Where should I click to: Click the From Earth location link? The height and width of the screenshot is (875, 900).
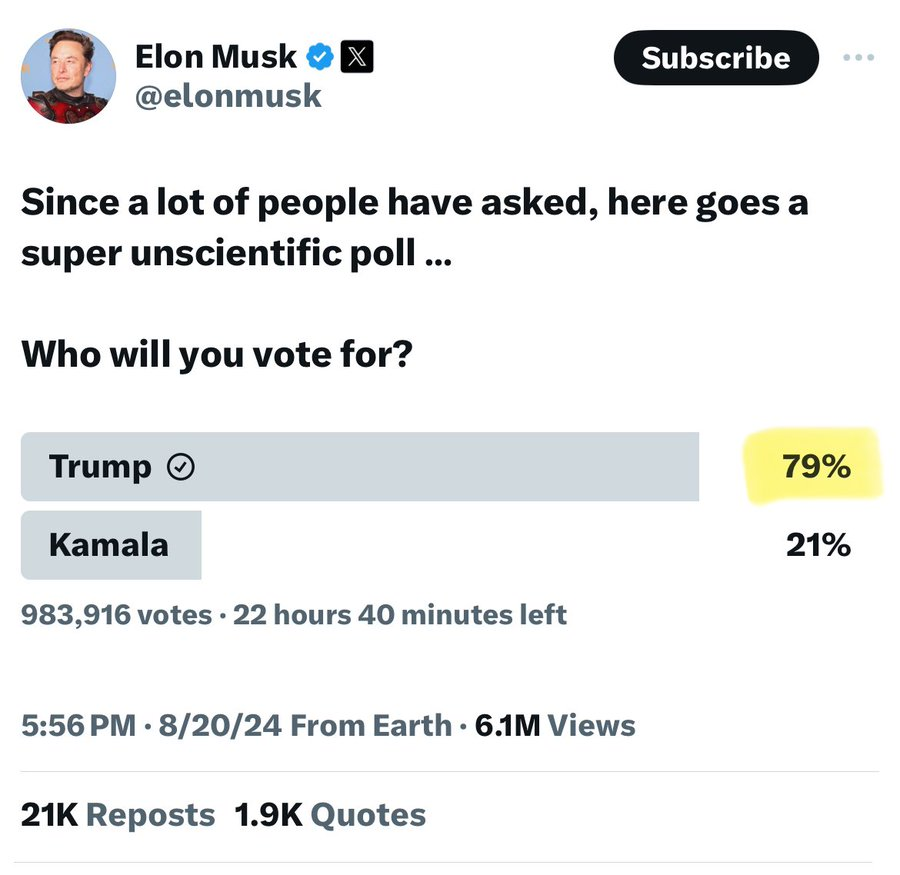click(x=370, y=725)
